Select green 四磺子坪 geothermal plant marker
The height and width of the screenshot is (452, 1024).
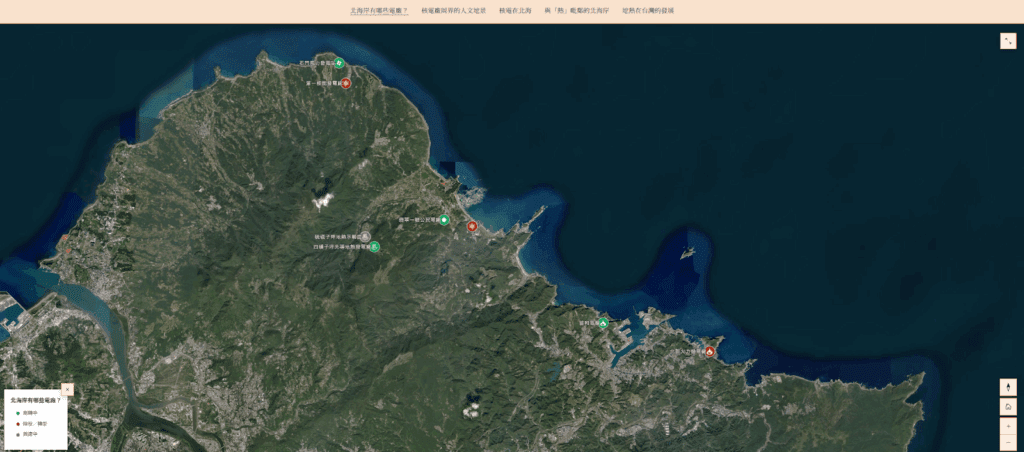(375, 246)
